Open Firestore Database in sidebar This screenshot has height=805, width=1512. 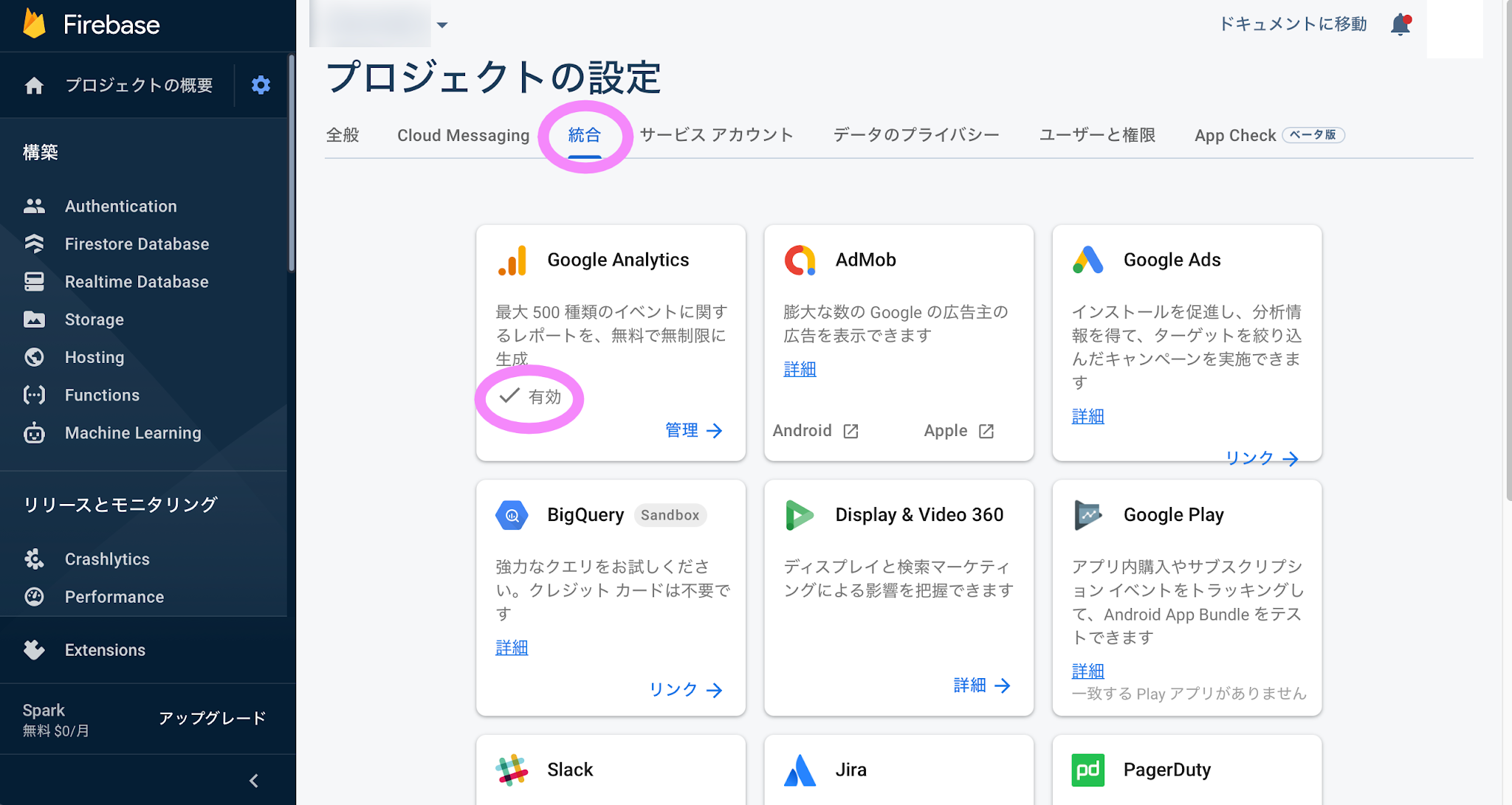[x=137, y=243]
